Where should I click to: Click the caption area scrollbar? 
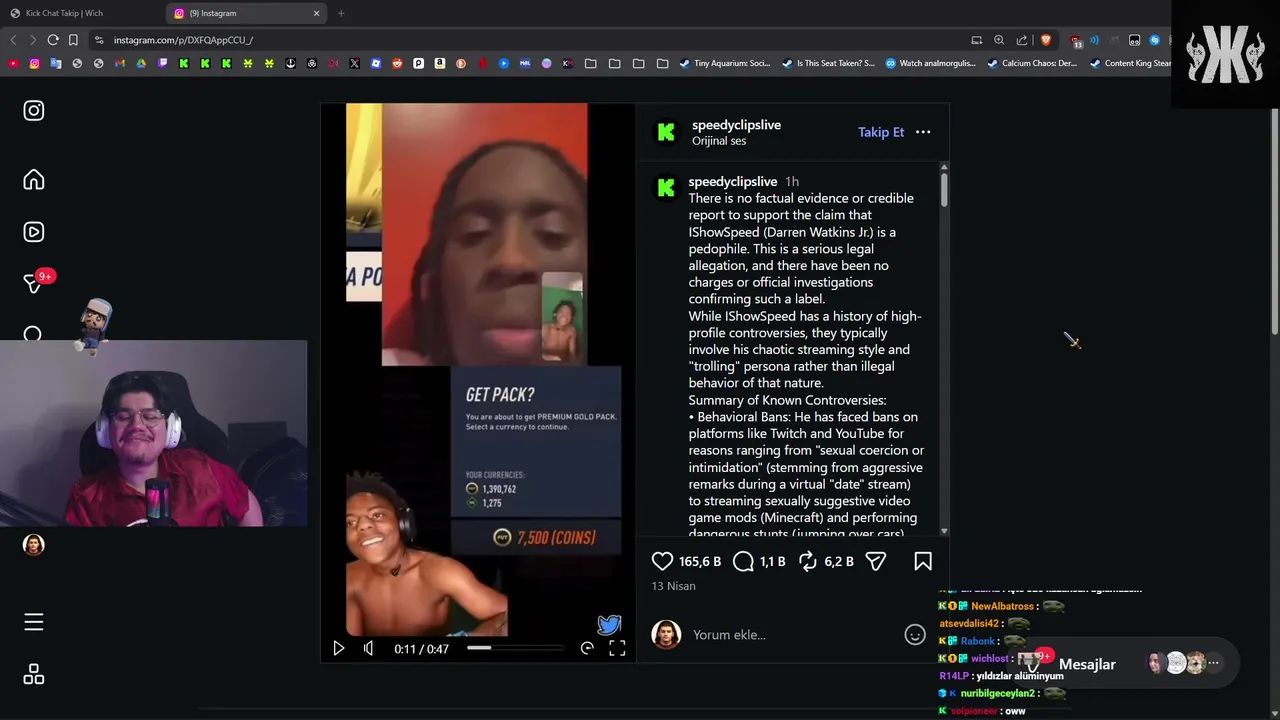pos(944,190)
